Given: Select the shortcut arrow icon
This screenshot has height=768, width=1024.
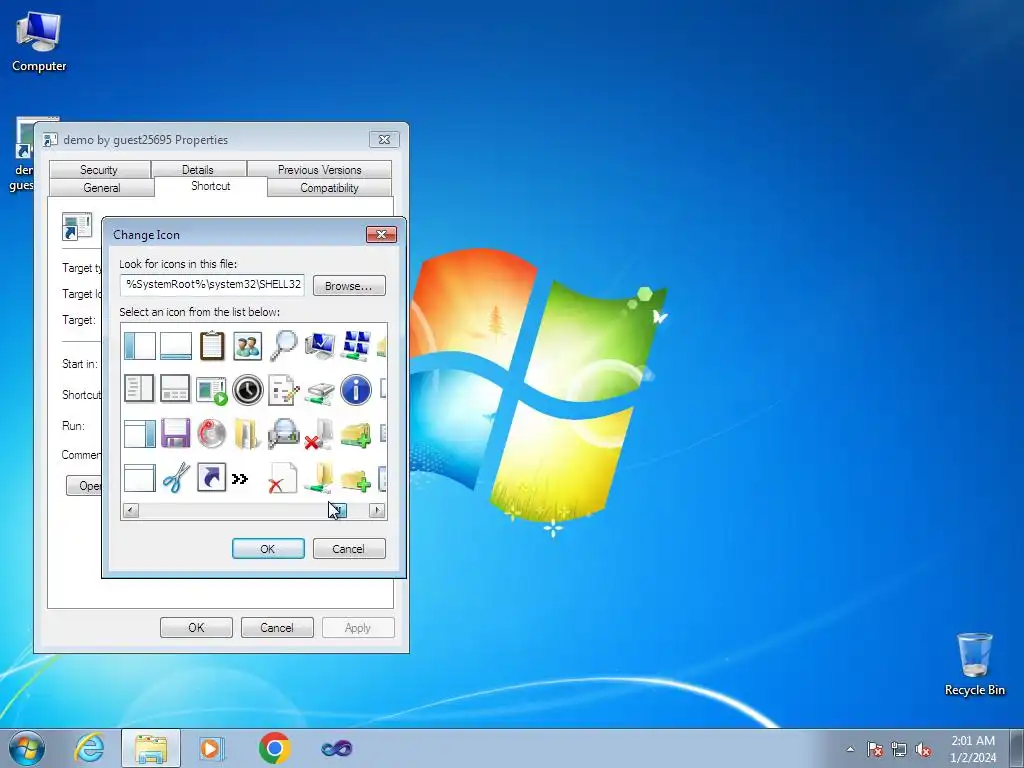Looking at the screenshot, I should pyautogui.click(x=212, y=477).
